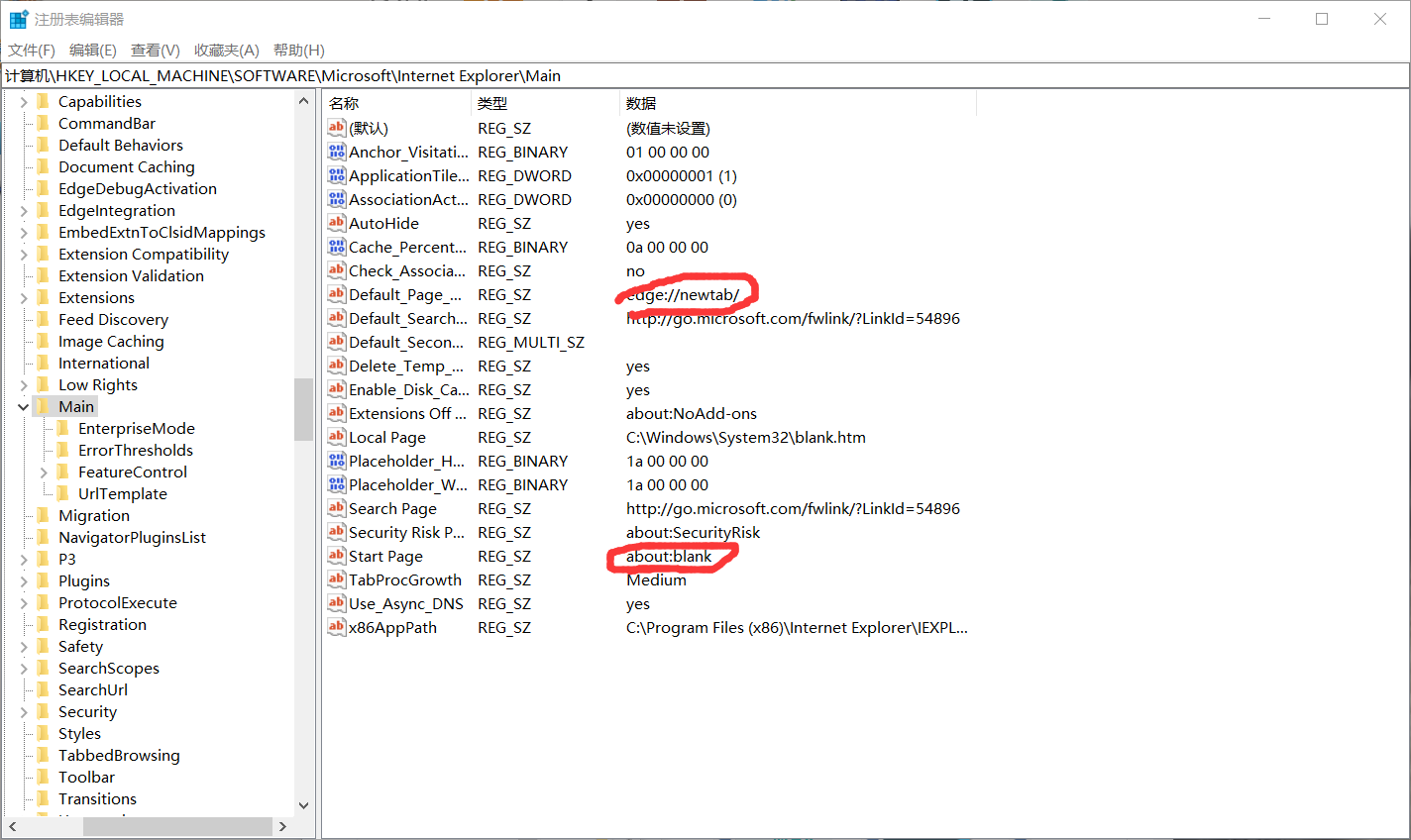
Task: Select the Placeholder_W binary icon
Action: pyautogui.click(x=337, y=484)
